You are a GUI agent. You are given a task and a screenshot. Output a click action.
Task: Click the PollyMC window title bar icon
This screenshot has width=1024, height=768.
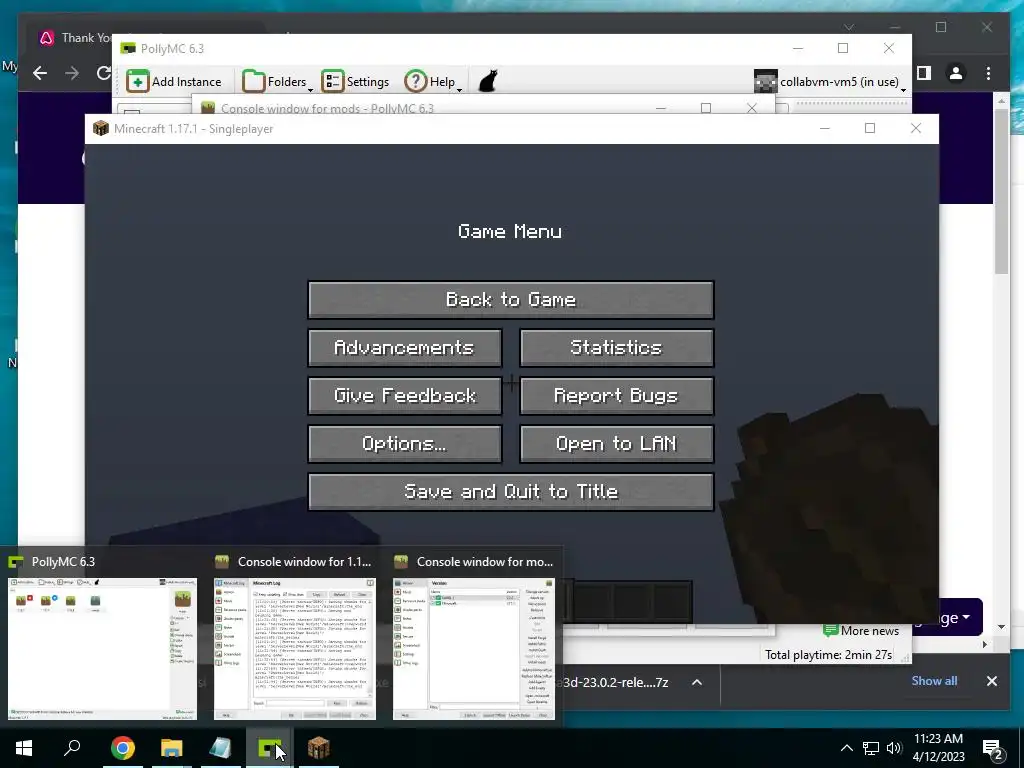pos(129,48)
